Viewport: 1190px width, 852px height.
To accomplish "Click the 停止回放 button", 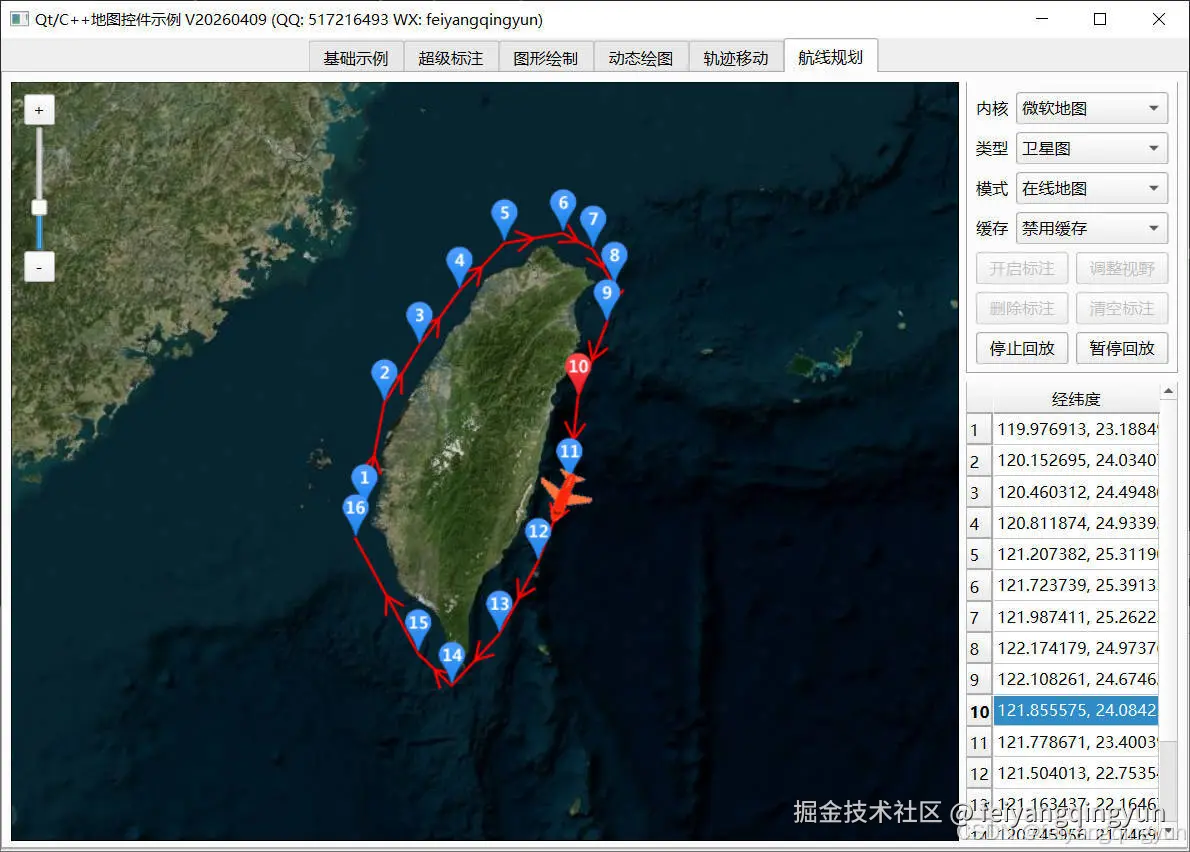I will click(1022, 348).
